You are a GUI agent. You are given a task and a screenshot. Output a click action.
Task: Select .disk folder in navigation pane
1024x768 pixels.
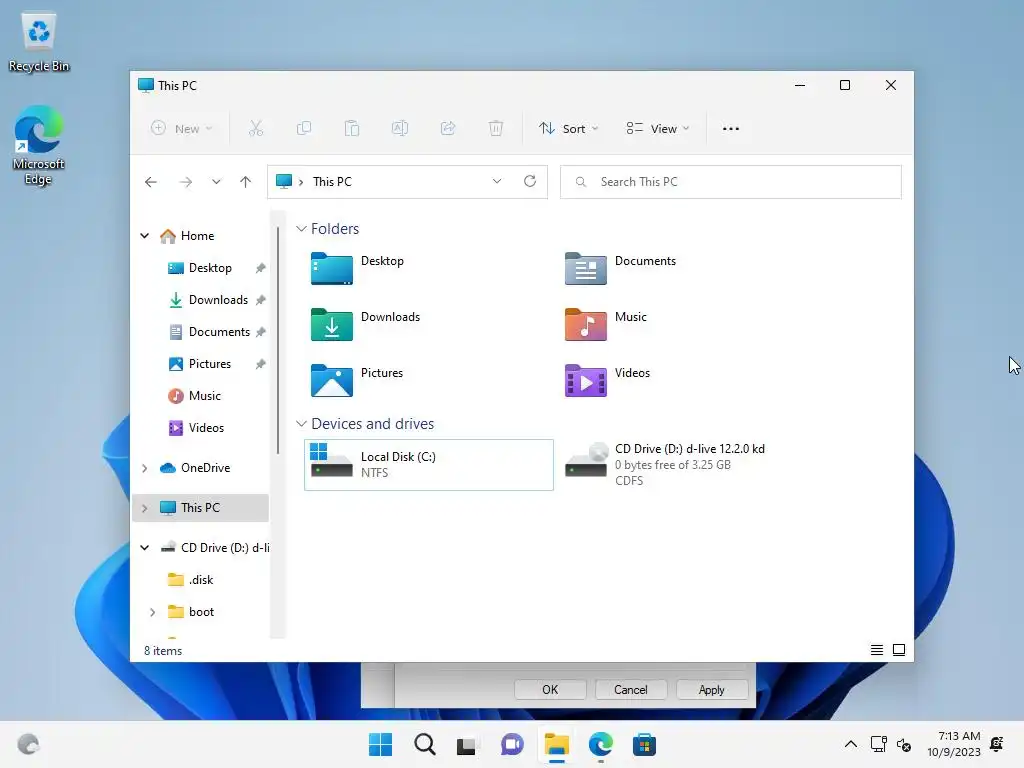pyautogui.click(x=202, y=580)
